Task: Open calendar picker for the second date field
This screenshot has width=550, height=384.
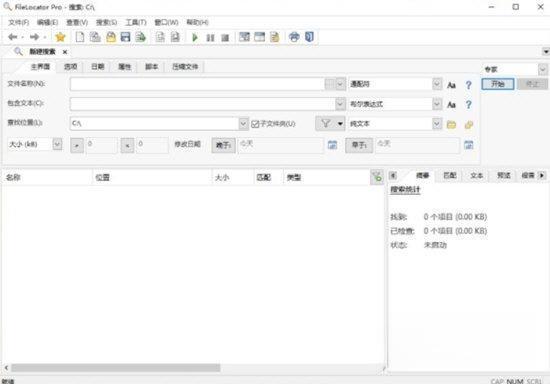Action: (469, 144)
